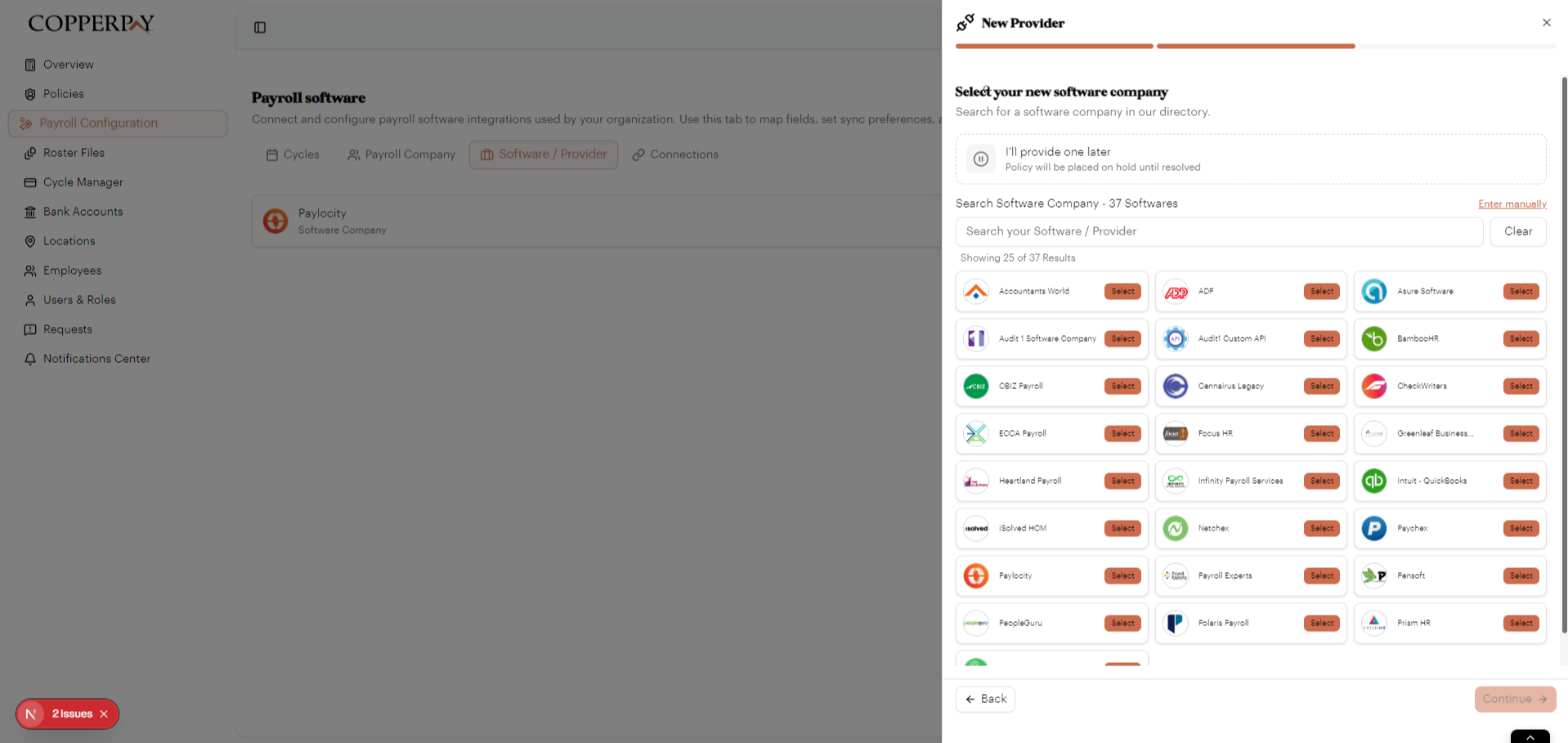The height and width of the screenshot is (743, 1568).
Task: Focus the Search your Software / Provider field
Action: [x=1218, y=232]
